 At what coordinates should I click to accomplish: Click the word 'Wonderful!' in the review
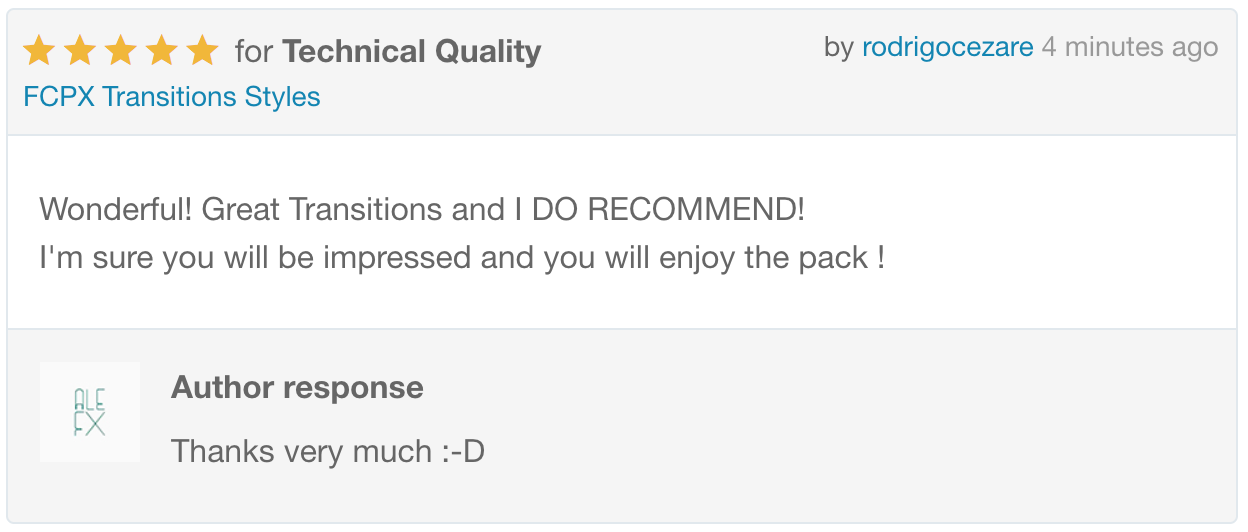point(116,210)
